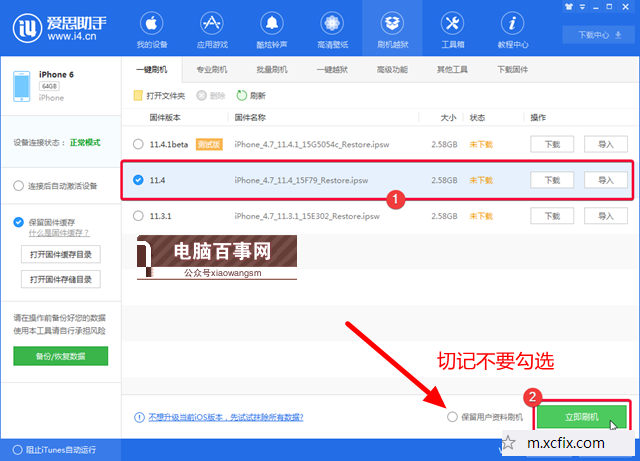Click the info icon beside iOS upgrade link

click(x=139, y=417)
